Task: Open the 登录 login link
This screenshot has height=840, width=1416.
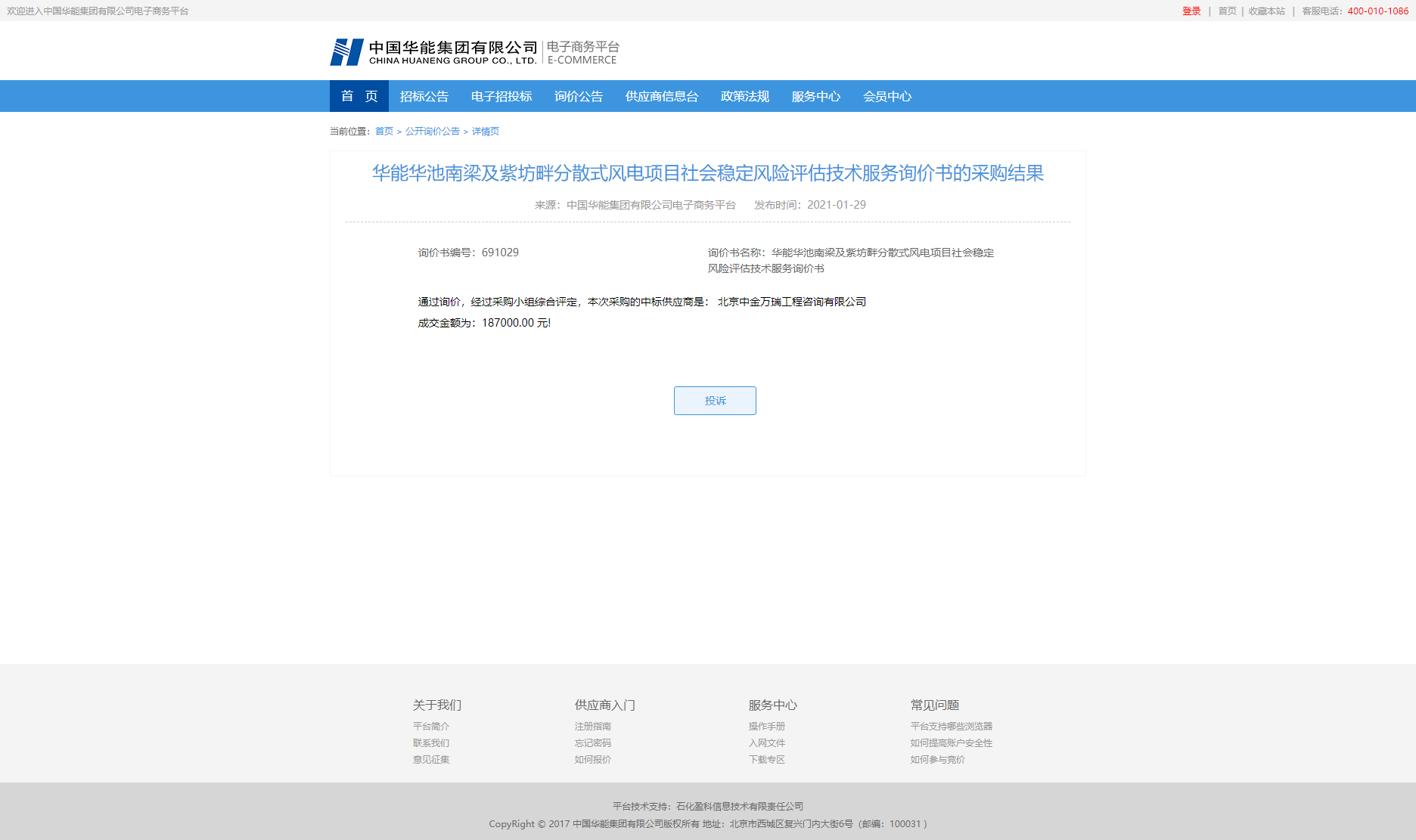Action: click(1191, 11)
